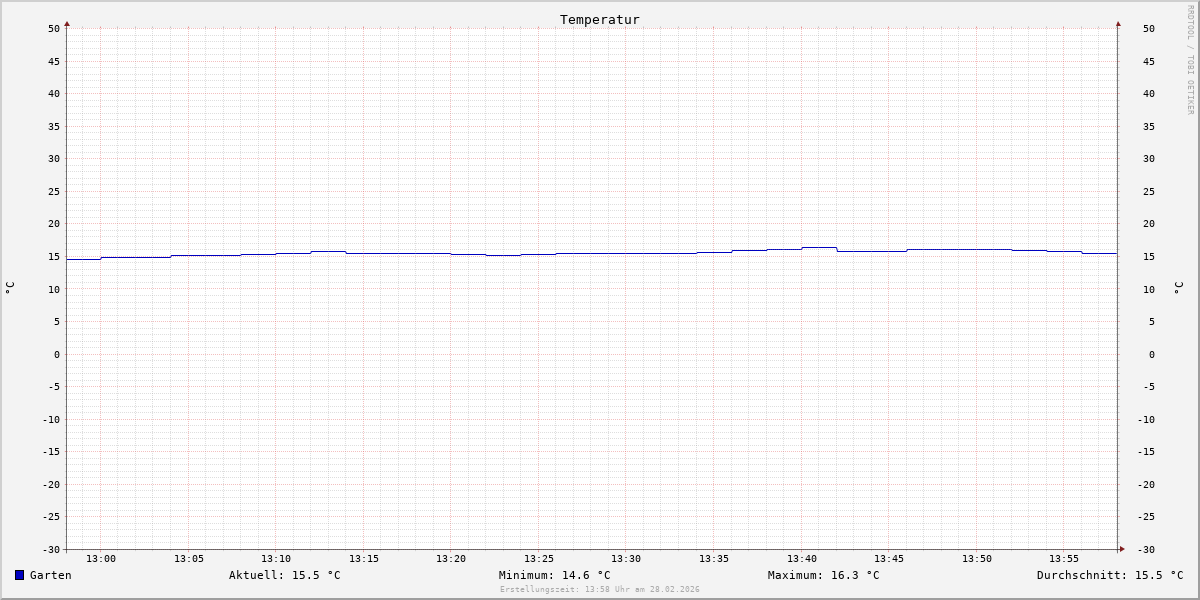The height and width of the screenshot is (600, 1200).
Task: Click the 13:15 time axis label
Action: (x=364, y=559)
